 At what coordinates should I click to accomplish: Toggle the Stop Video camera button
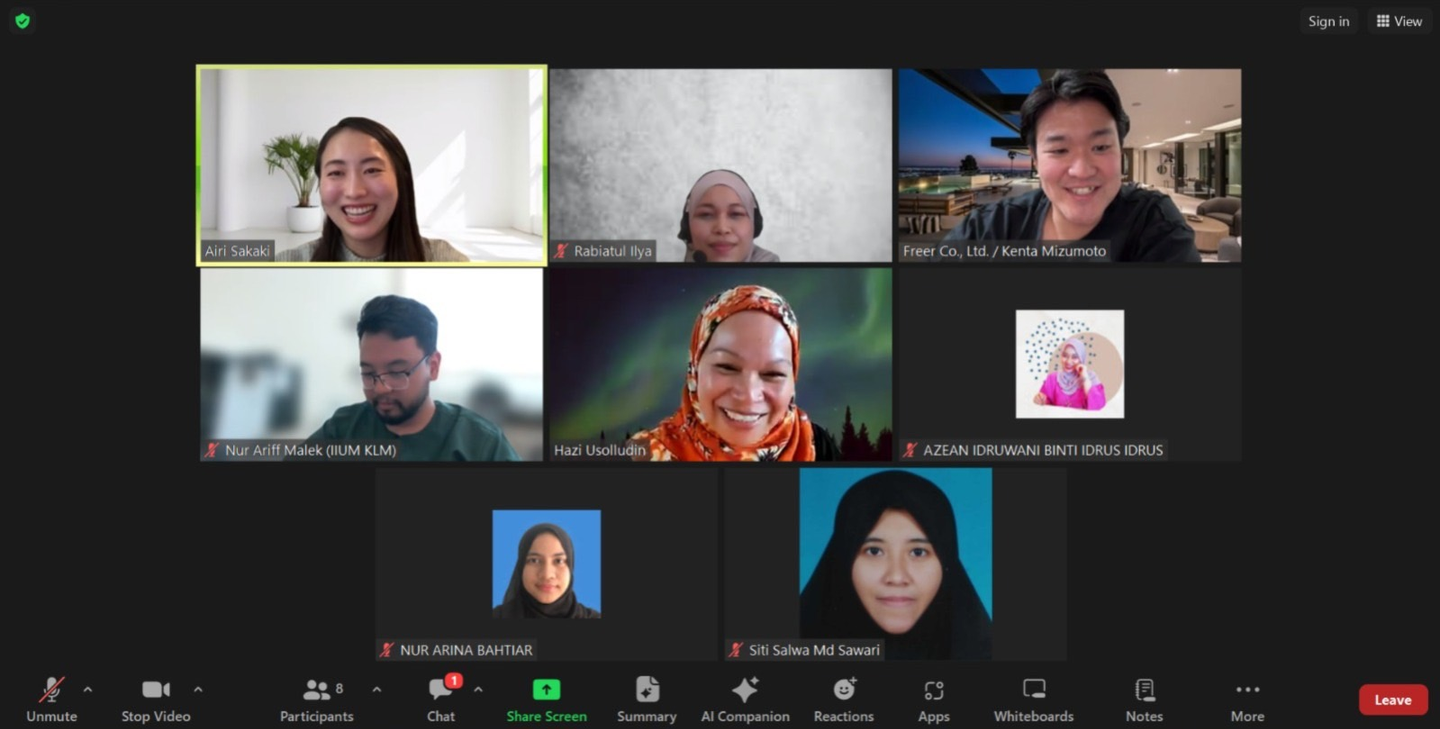coord(156,699)
